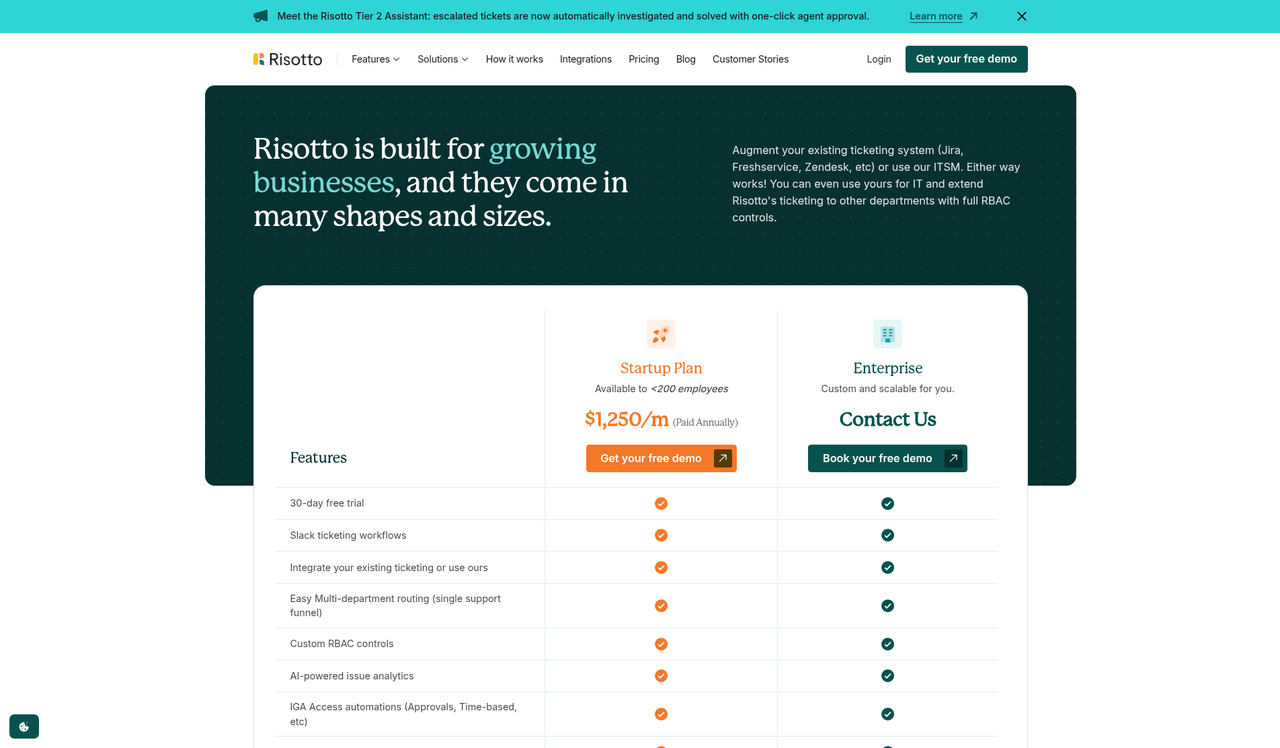Click the 30-day free trial feature text
The image size is (1280, 748).
click(327, 503)
